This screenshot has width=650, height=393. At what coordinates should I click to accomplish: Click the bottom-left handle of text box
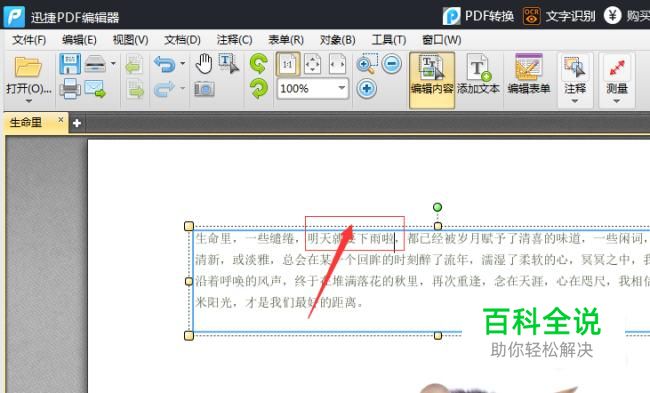[189, 335]
